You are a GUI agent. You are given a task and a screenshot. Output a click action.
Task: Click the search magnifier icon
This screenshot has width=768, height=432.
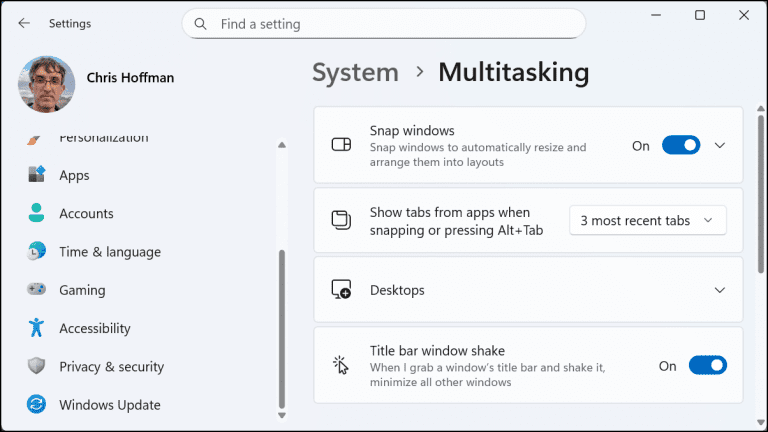pos(201,24)
